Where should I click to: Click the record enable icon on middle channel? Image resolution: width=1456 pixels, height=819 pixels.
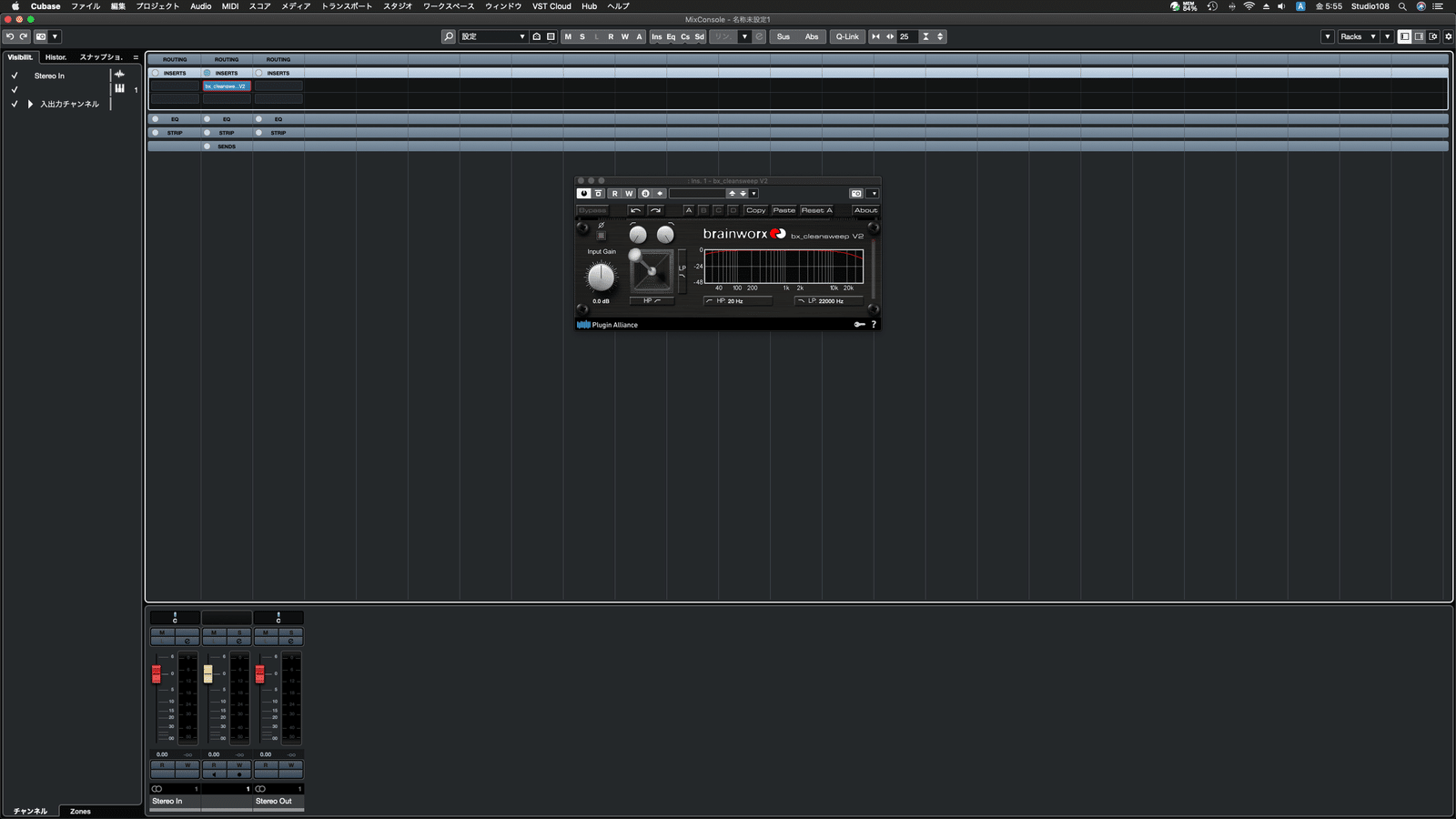[239, 774]
